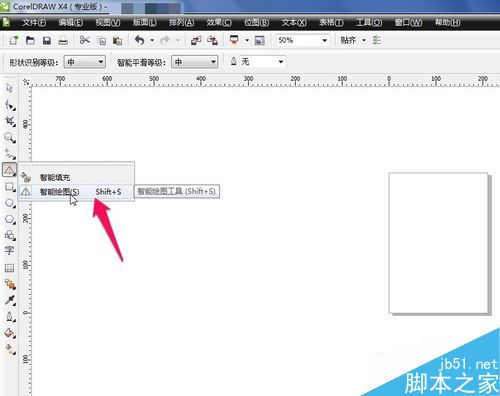Expand the redo history arrow

pyautogui.click(x=178, y=40)
